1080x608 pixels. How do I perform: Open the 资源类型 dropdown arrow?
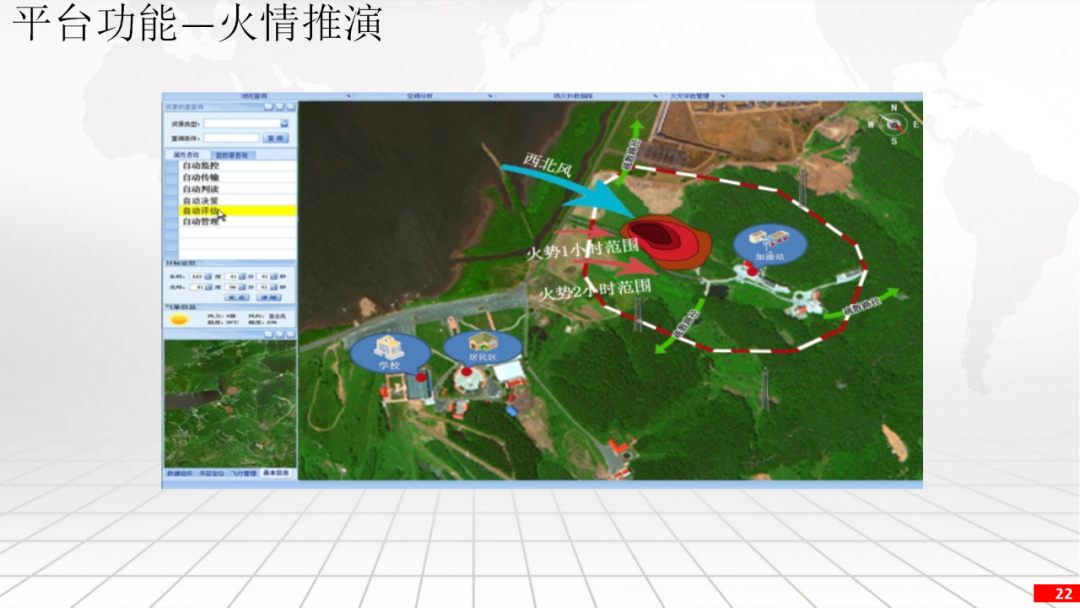pos(284,123)
